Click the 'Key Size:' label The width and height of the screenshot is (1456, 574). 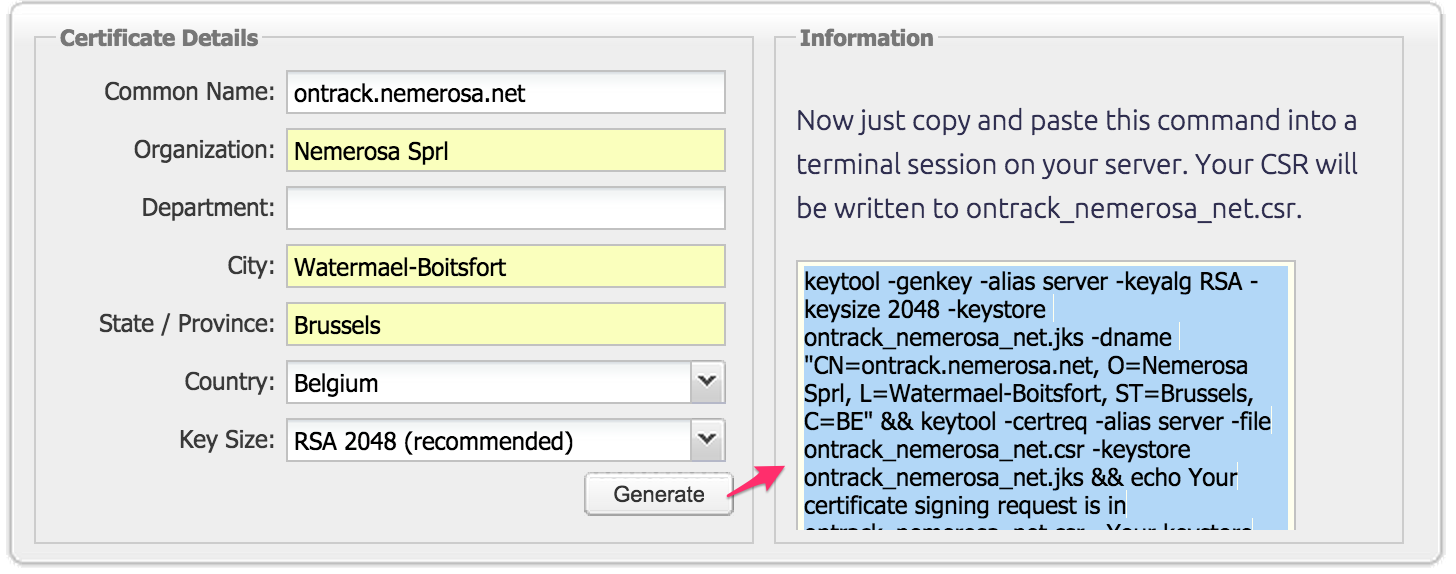(x=227, y=440)
